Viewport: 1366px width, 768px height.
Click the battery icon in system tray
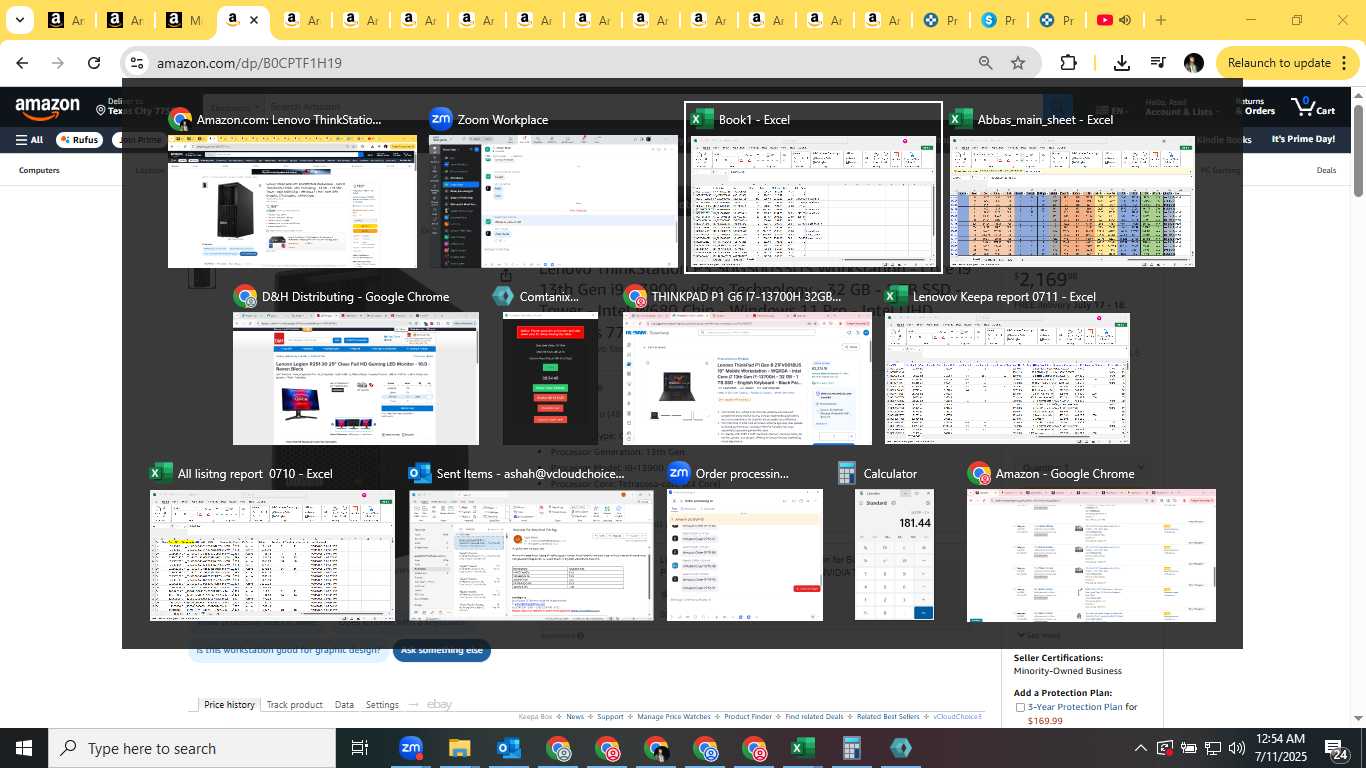coord(1189,748)
